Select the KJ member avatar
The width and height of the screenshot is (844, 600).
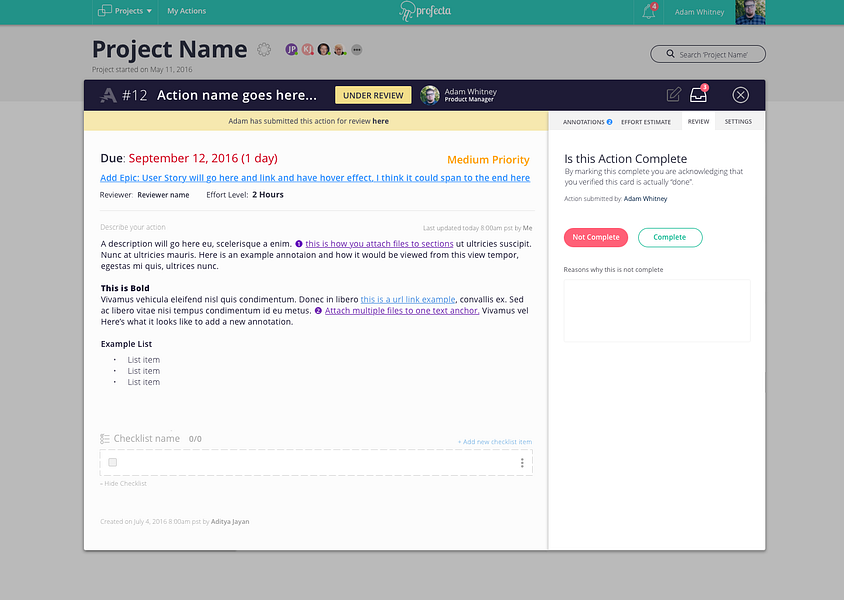click(307, 50)
